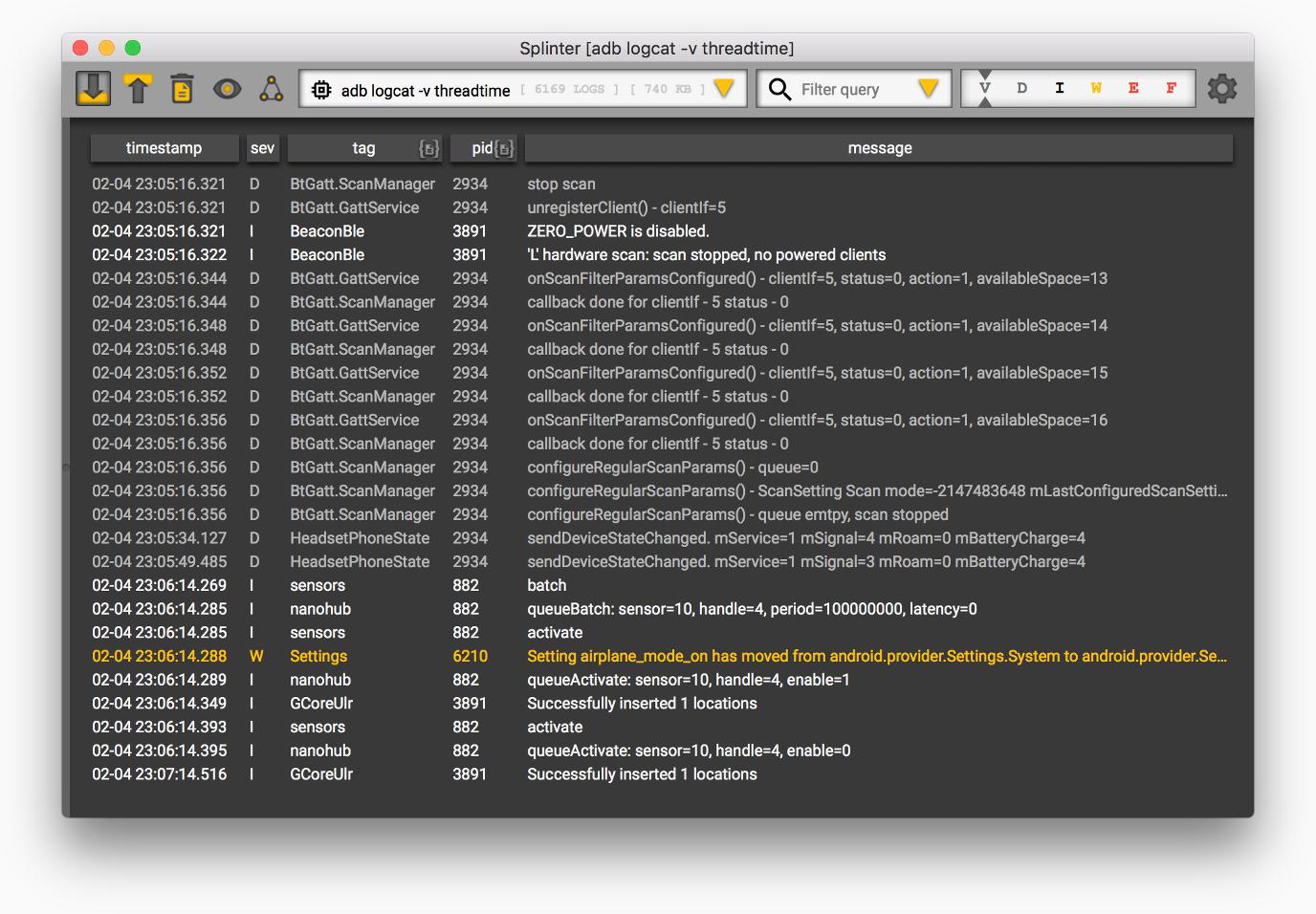Select the message column header
1316x914 pixels.
tap(879, 148)
